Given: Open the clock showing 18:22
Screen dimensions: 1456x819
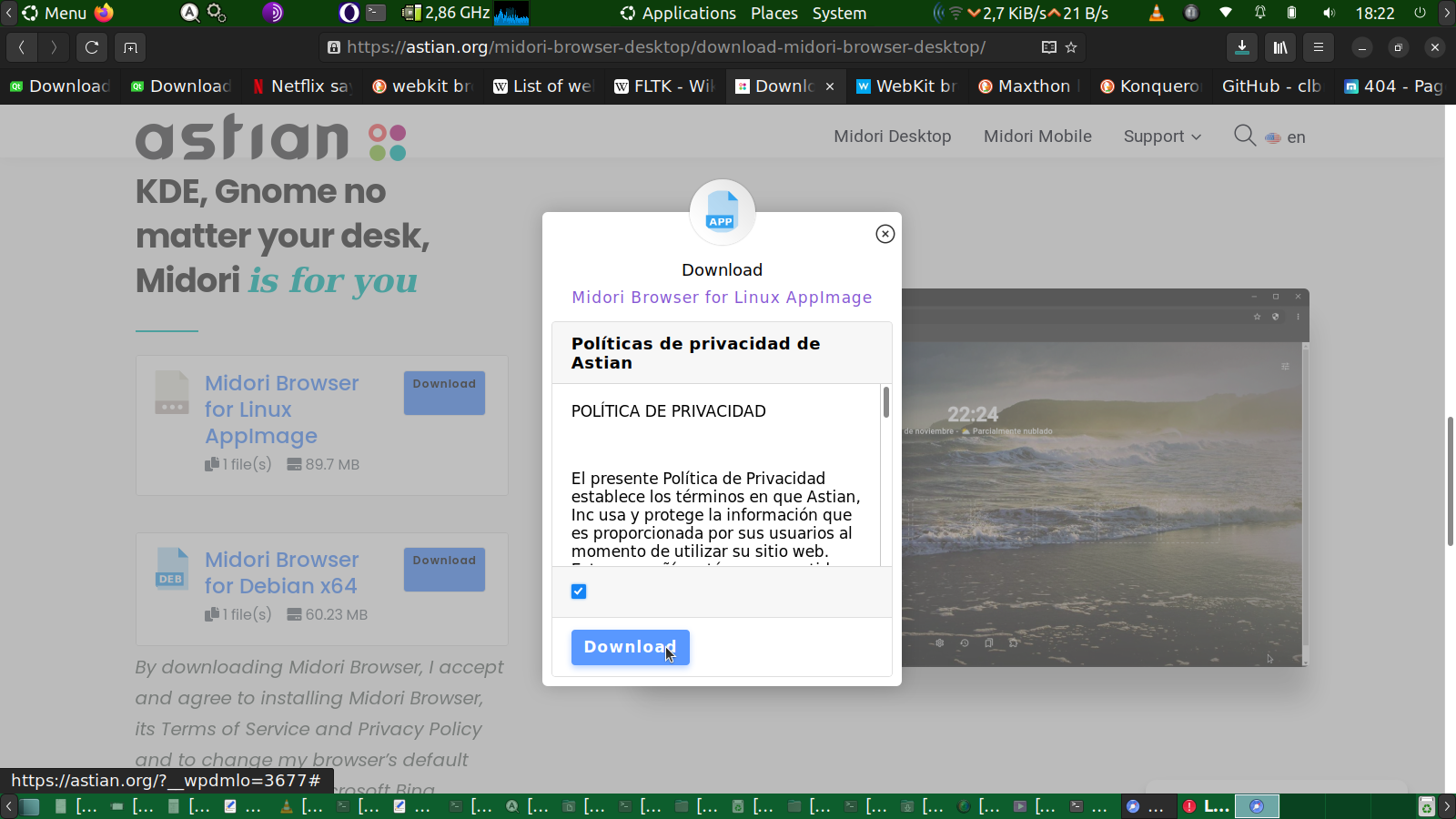Looking at the screenshot, I should (1374, 13).
